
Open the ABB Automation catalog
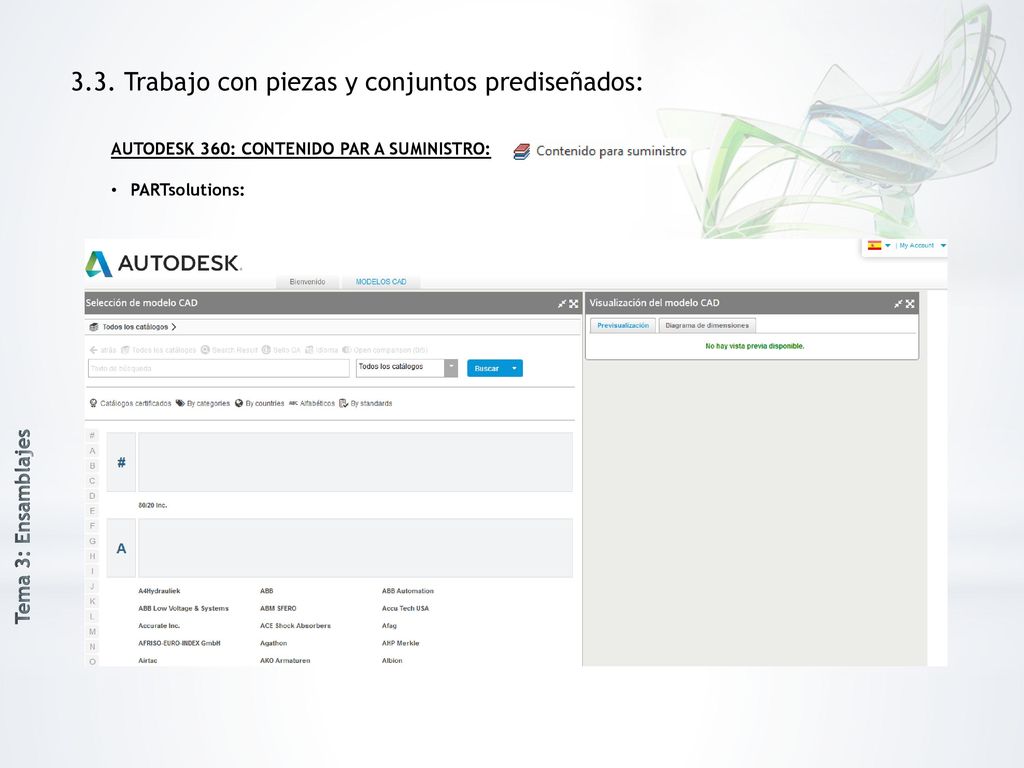pos(408,591)
